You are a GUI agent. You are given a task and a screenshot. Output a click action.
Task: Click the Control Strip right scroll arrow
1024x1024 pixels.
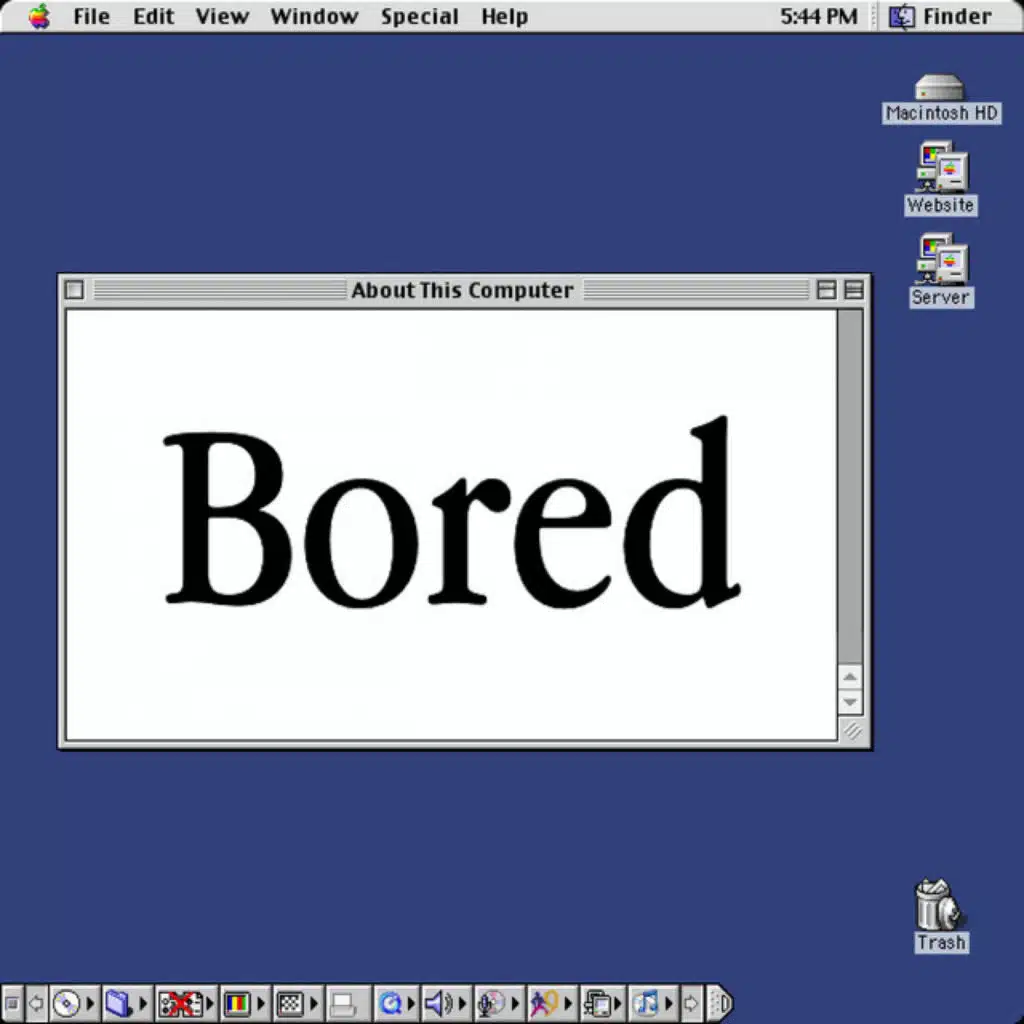coord(691,1003)
